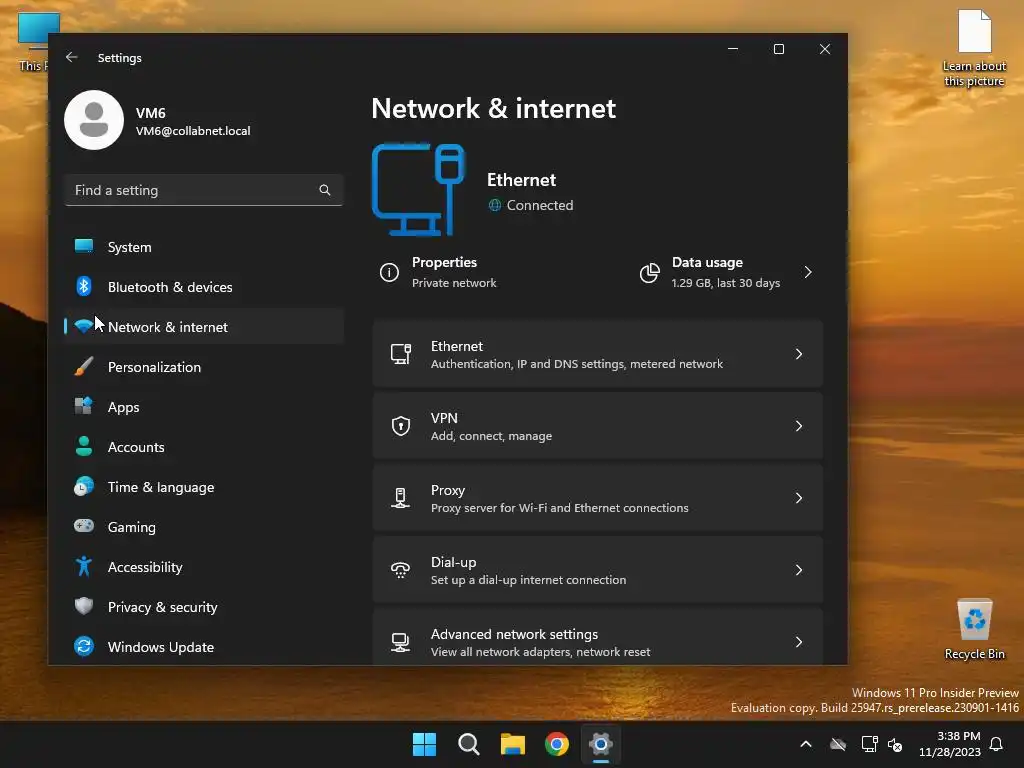Select Apps label in sidebar
The height and width of the screenshot is (768, 1024).
coord(123,407)
